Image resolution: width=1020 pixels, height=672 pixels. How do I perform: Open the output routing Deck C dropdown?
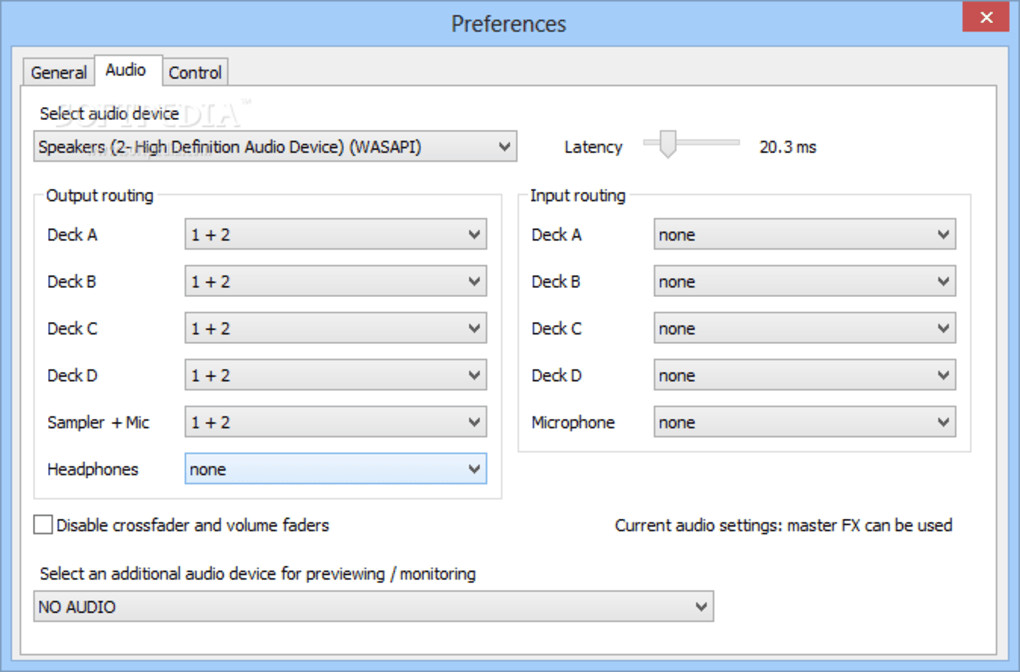point(336,329)
